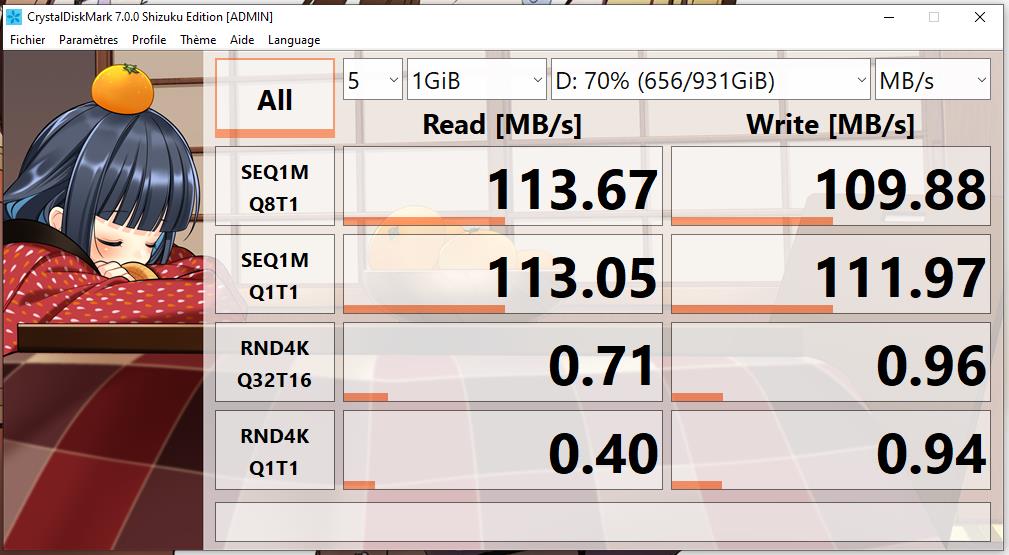Open the Thème menu

tap(198, 40)
